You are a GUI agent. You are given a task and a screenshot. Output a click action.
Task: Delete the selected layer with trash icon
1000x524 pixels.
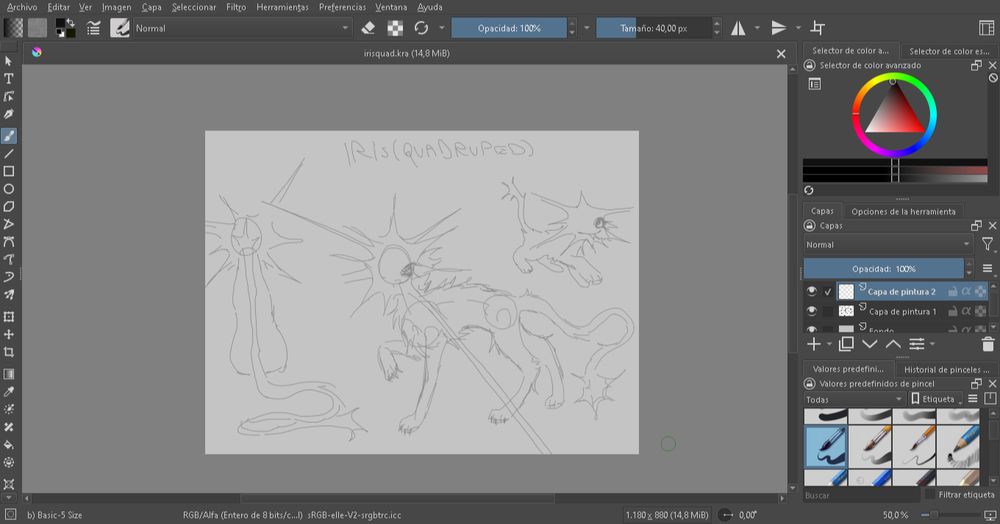click(x=988, y=345)
